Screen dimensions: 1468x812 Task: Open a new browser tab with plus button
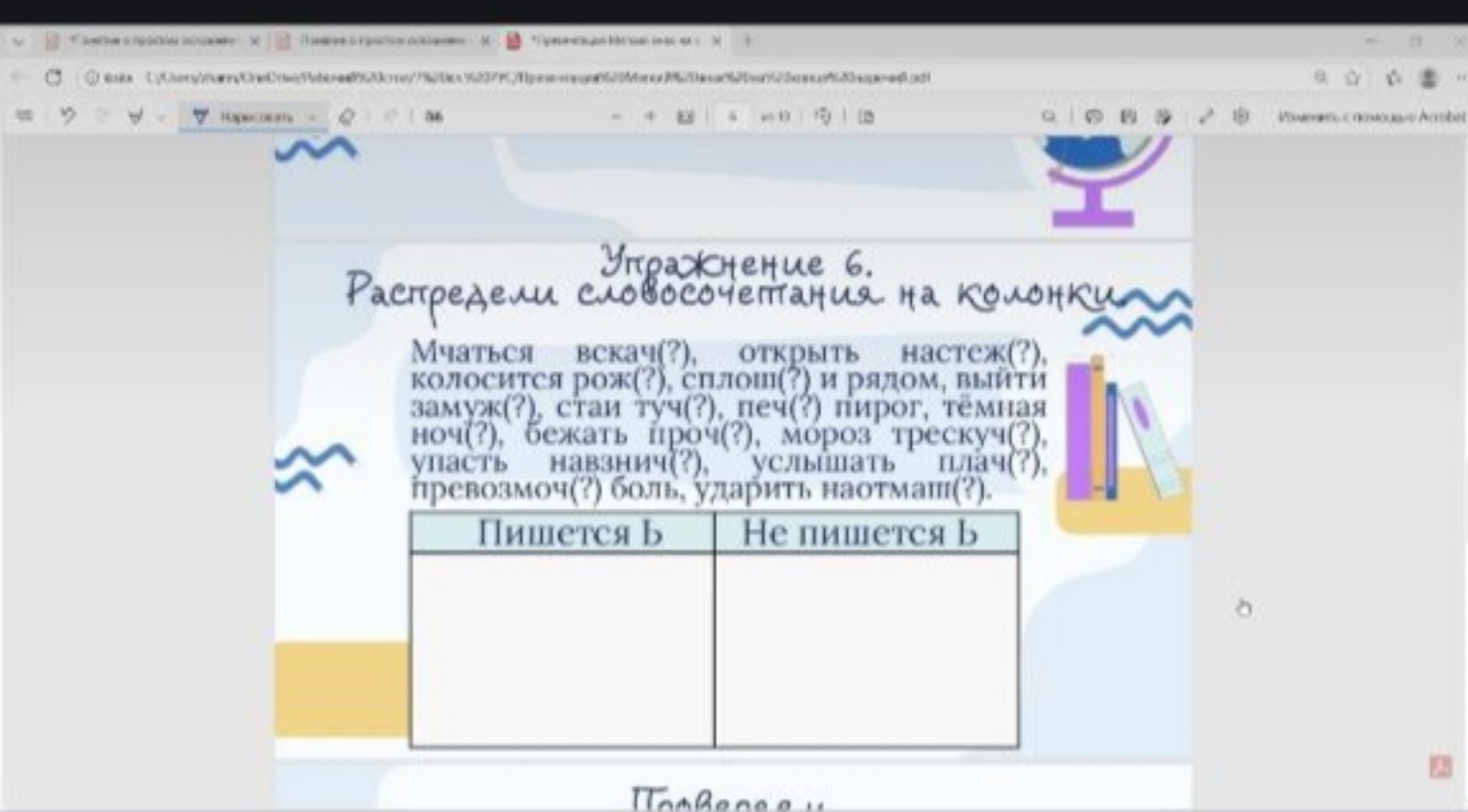(x=746, y=40)
